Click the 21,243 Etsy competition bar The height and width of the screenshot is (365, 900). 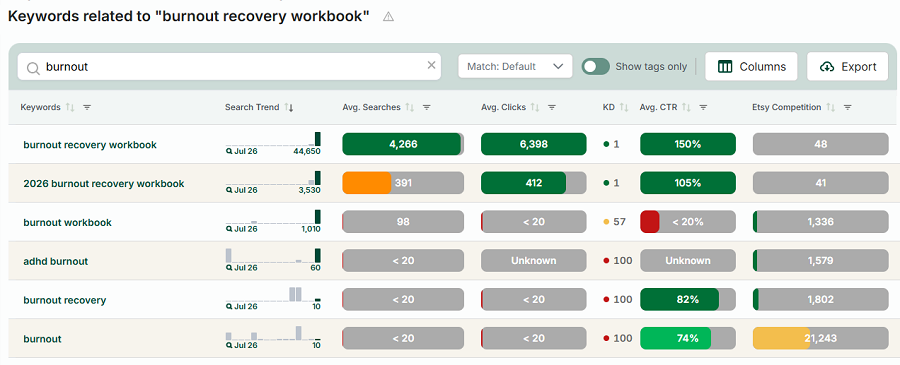[x=820, y=338]
